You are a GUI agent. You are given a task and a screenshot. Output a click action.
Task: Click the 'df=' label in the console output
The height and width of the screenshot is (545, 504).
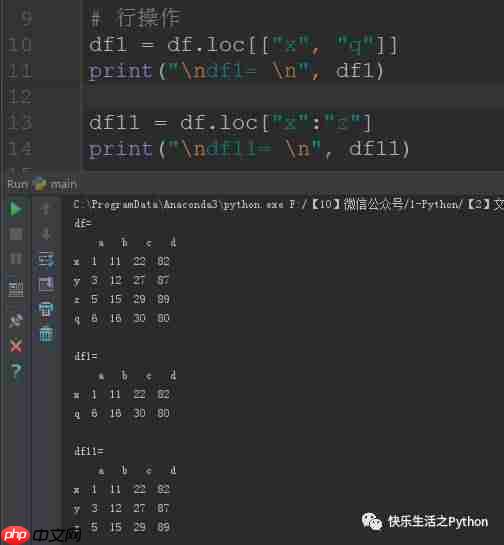pyautogui.click(x=83, y=223)
